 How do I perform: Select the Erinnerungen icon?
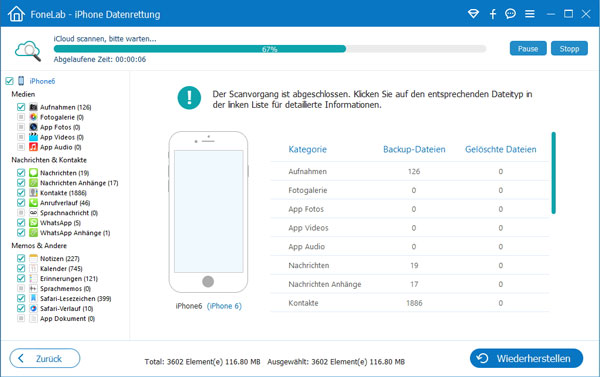34,278
